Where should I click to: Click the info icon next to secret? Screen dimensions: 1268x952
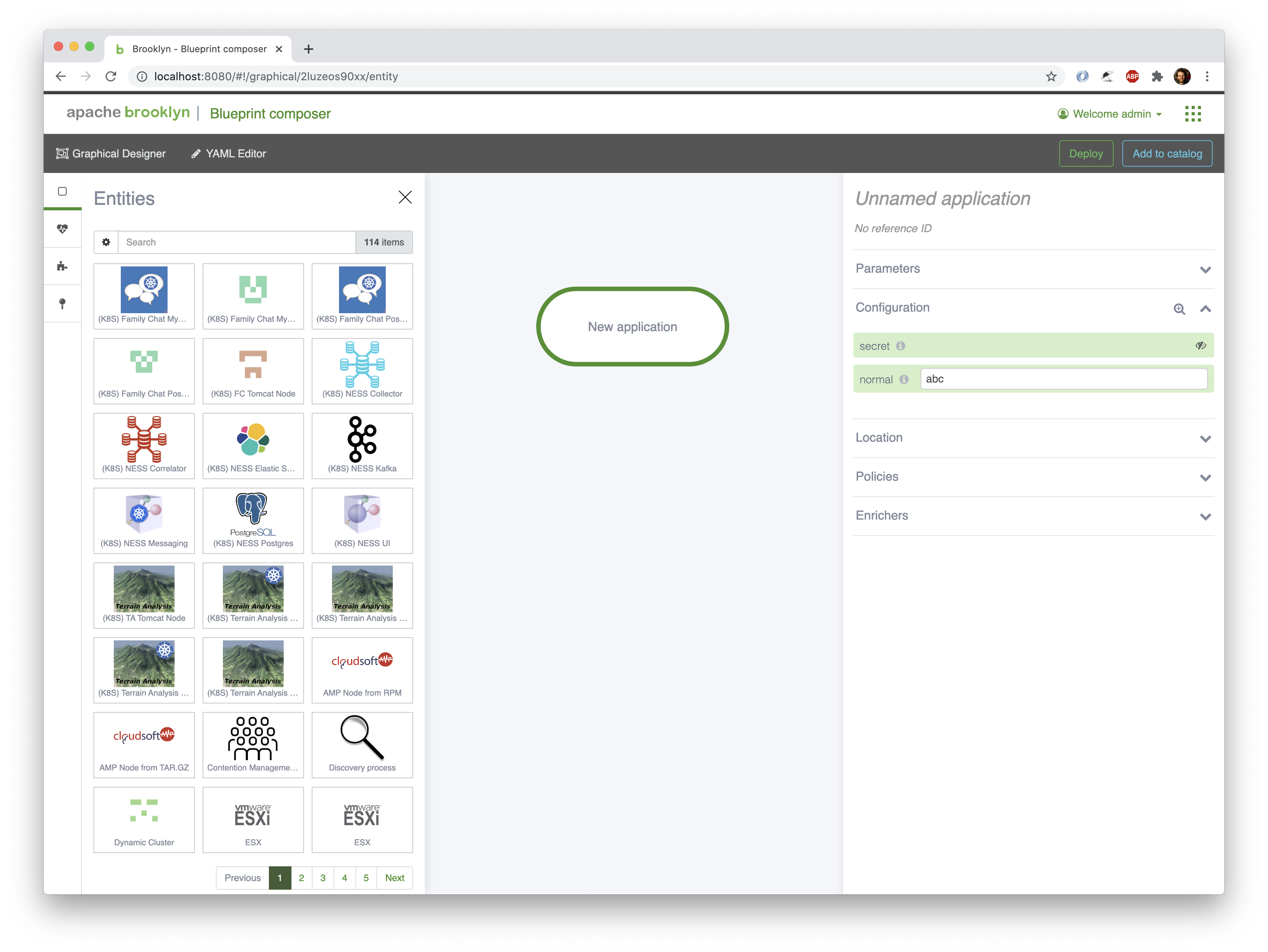[x=901, y=346]
